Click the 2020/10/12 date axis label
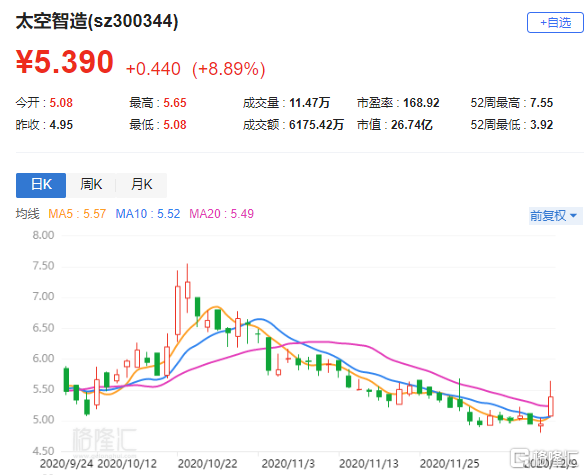Screen dimensions: 585x475 (127, 464)
